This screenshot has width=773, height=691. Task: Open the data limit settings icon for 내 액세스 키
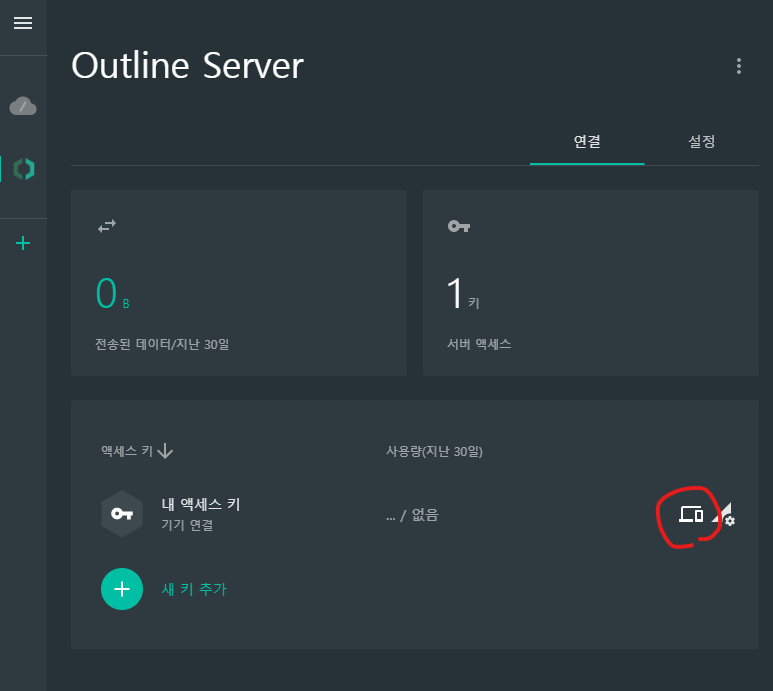coord(724,515)
